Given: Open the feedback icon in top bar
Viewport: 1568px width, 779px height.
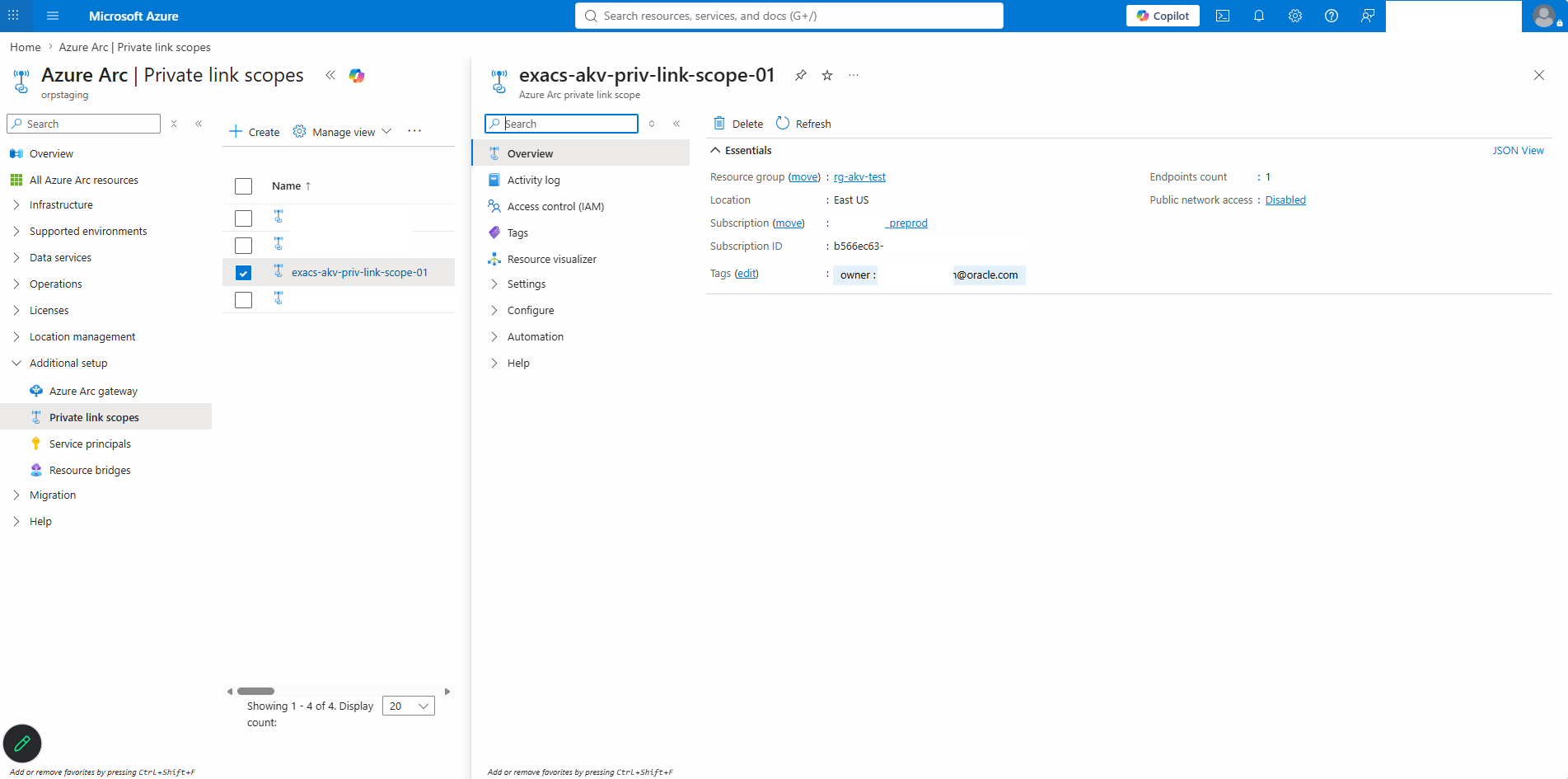Looking at the screenshot, I should click(x=1368, y=16).
